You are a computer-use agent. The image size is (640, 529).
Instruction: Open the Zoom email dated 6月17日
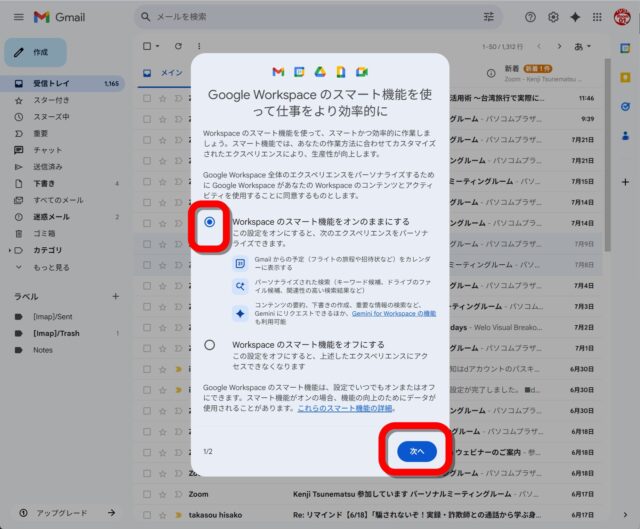369,494
